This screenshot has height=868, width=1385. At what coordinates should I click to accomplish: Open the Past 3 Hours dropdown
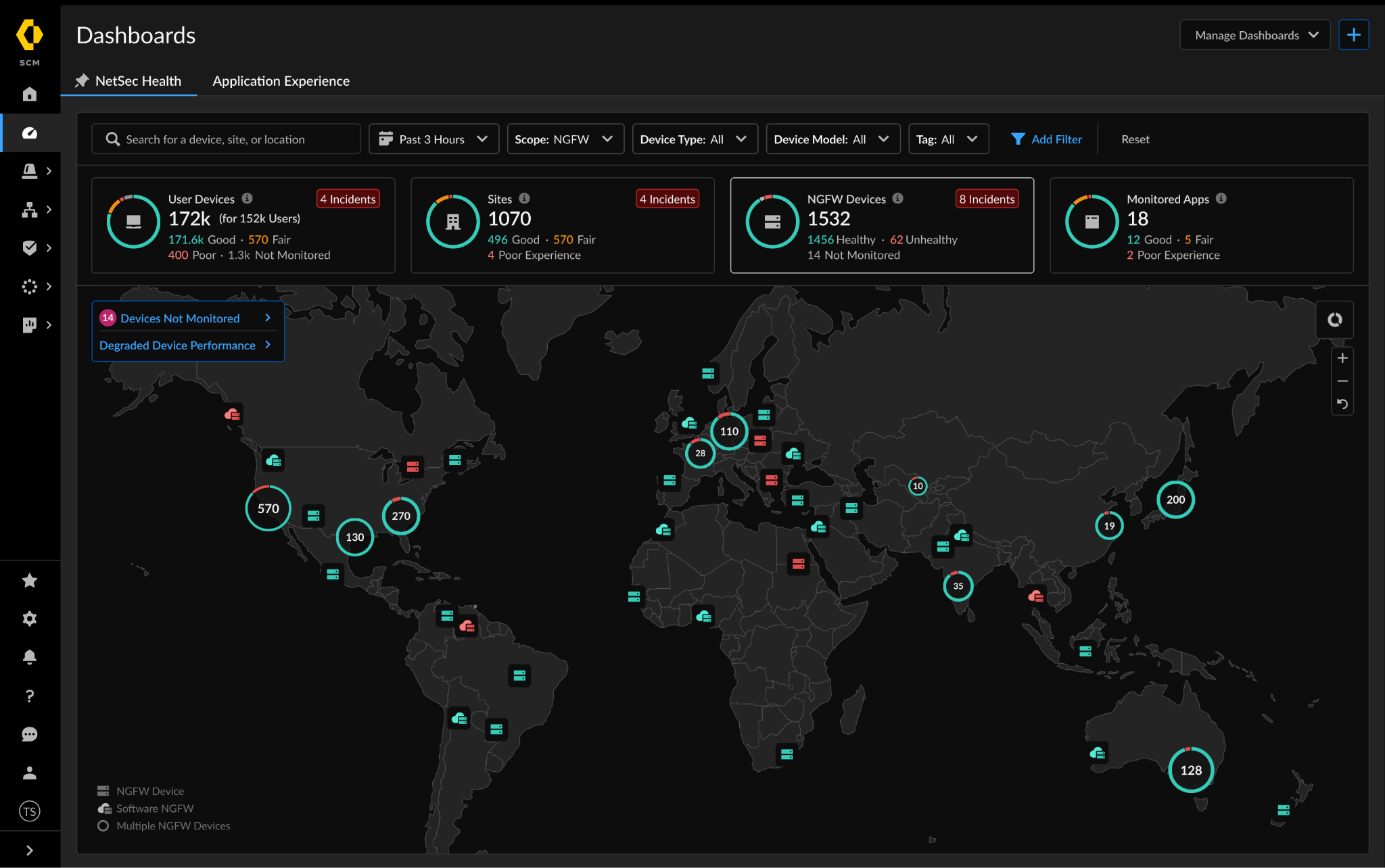(433, 139)
